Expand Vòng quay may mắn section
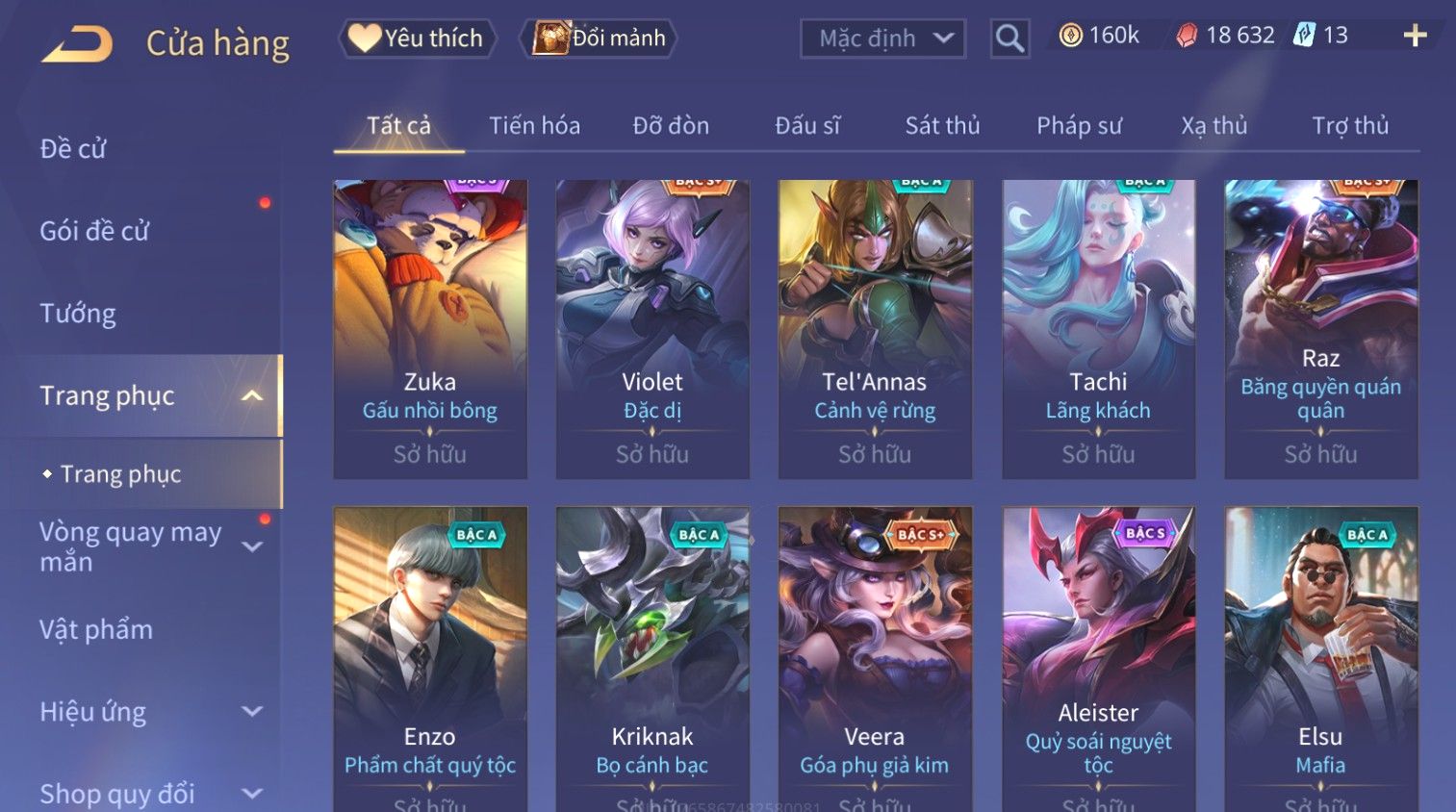This screenshot has height=812, width=1456. pos(252,546)
